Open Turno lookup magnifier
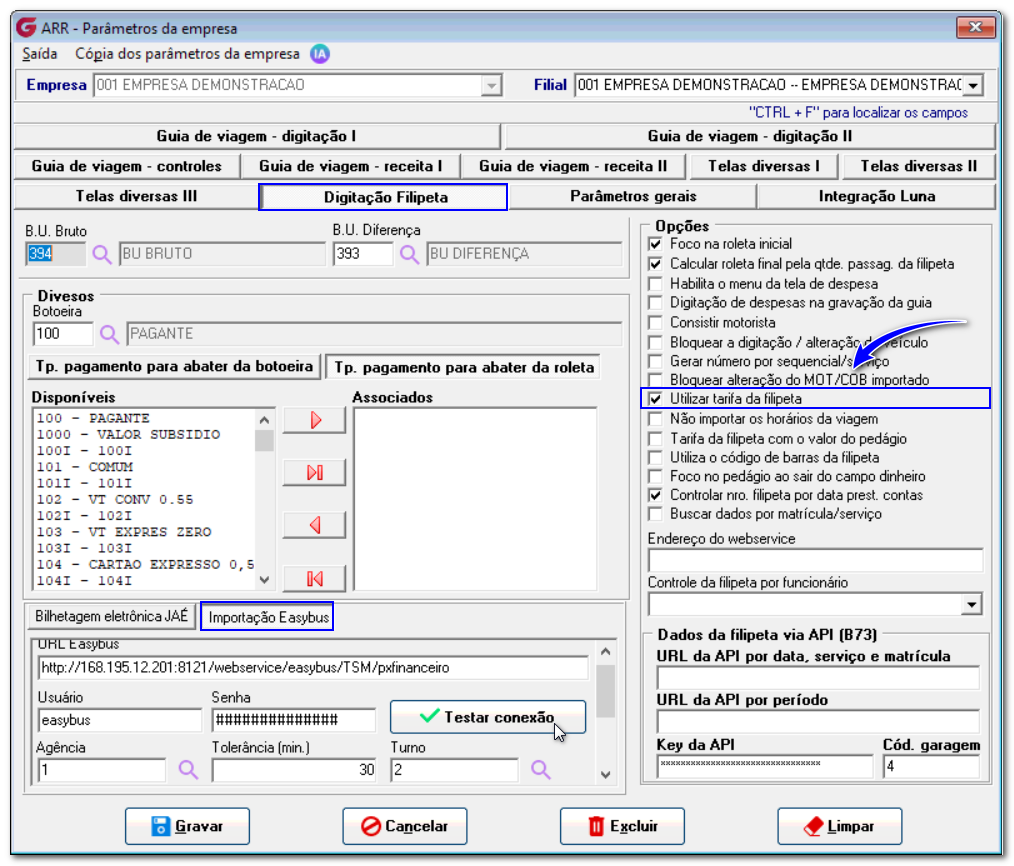The height and width of the screenshot is (866, 1014). pos(541,770)
